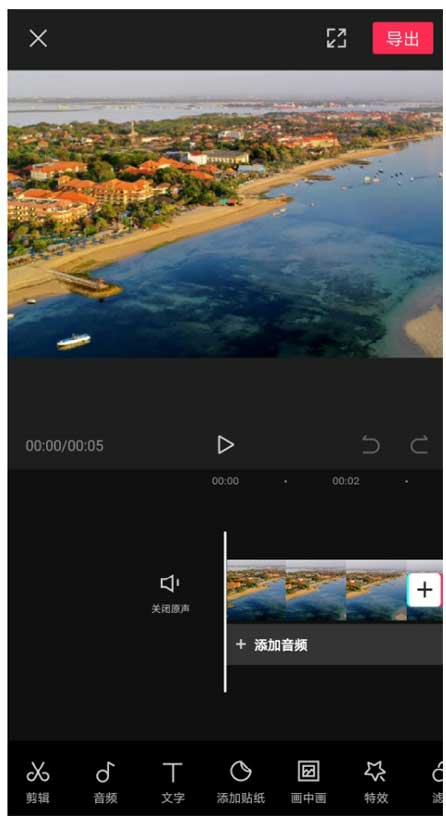Select the 文字 text tool

click(x=173, y=781)
